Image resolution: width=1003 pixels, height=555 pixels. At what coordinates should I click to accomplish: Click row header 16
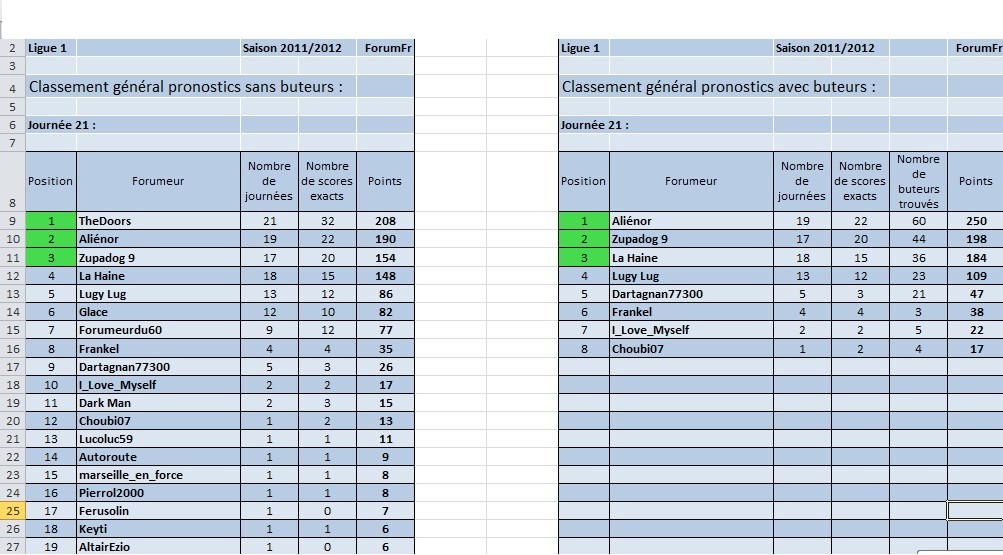point(12,349)
